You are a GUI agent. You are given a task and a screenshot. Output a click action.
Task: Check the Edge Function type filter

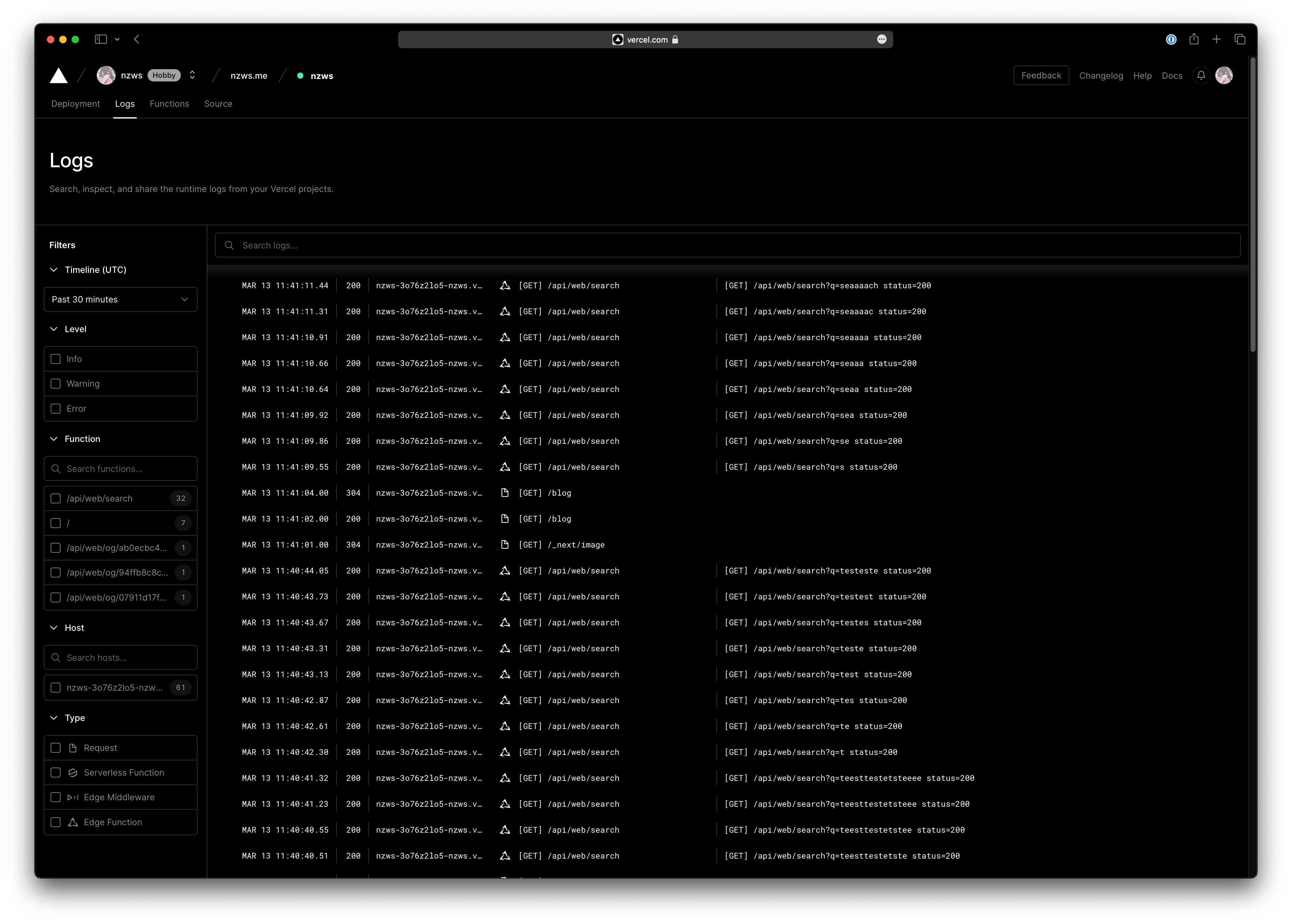point(56,822)
